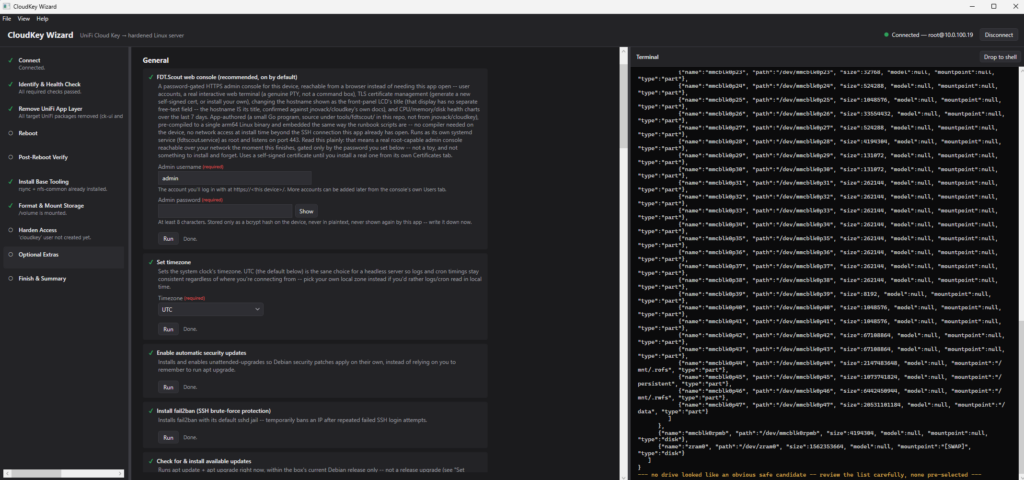The width and height of the screenshot is (1024, 480).
Task: Click the sidebar horizontal scrollbar
Action: coord(64,473)
